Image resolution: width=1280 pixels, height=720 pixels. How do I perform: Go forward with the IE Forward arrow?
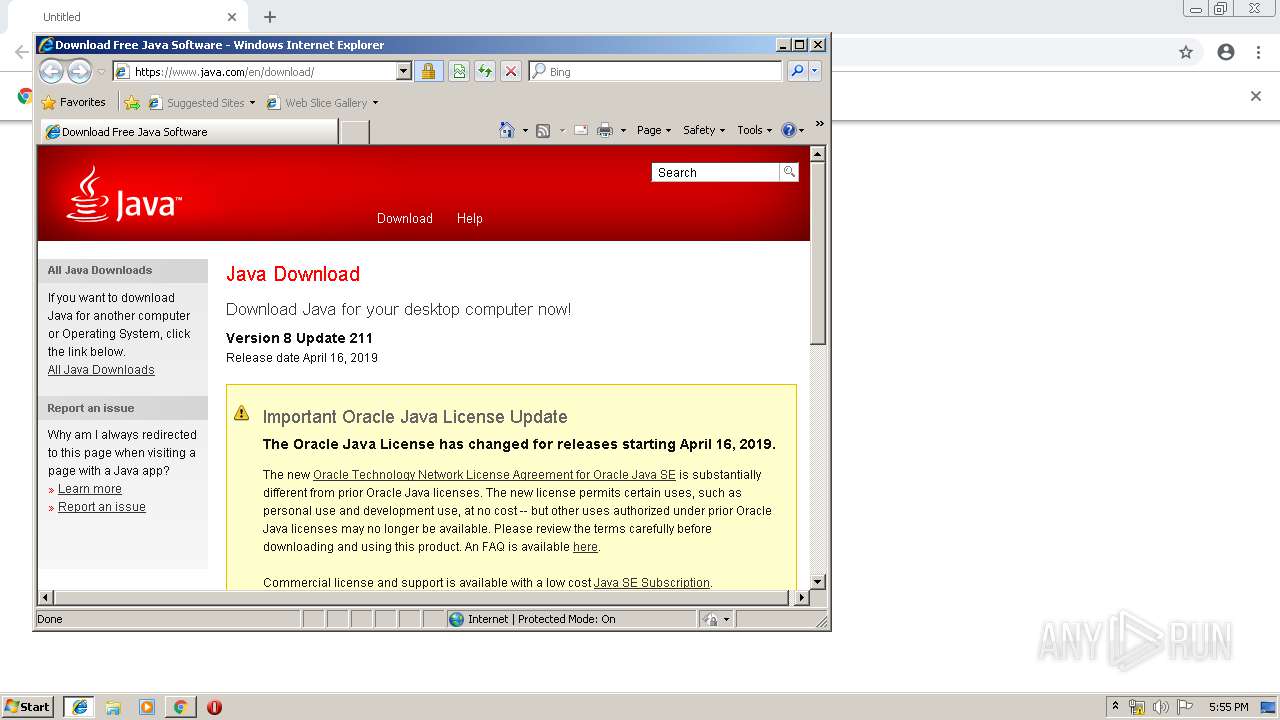point(79,71)
